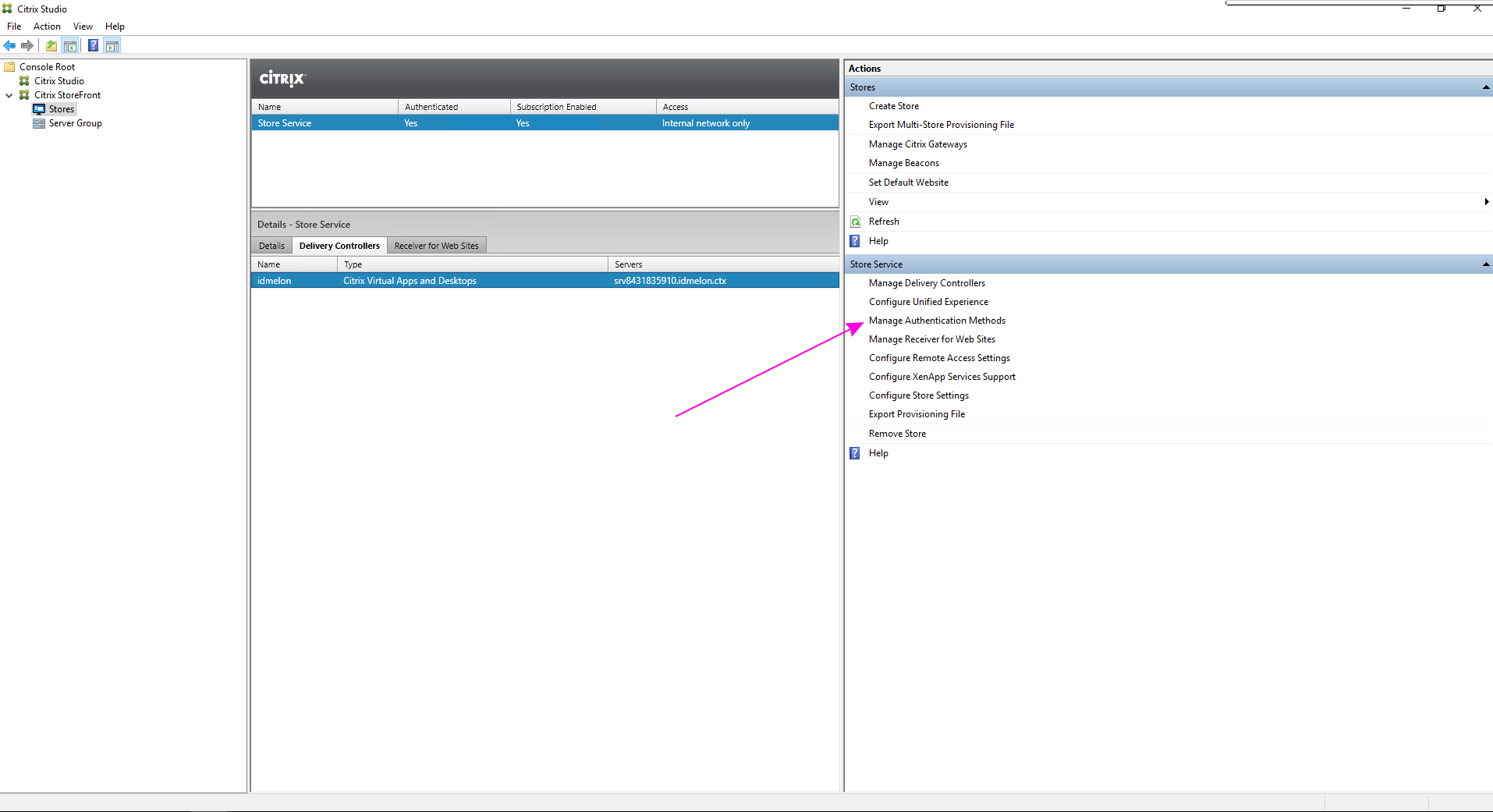Click Refresh in Actions pane
This screenshot has height=812, width=1493.
click(884, 222)
